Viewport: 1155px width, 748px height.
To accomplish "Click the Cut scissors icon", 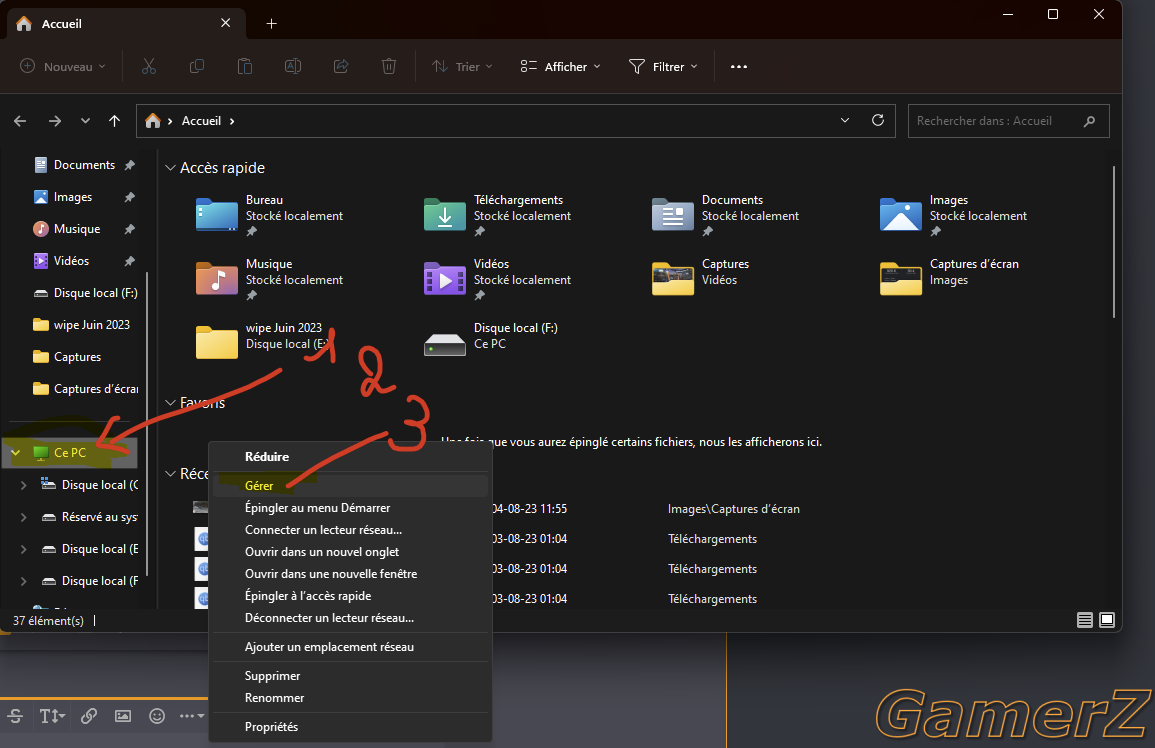I will pos(149,66).
